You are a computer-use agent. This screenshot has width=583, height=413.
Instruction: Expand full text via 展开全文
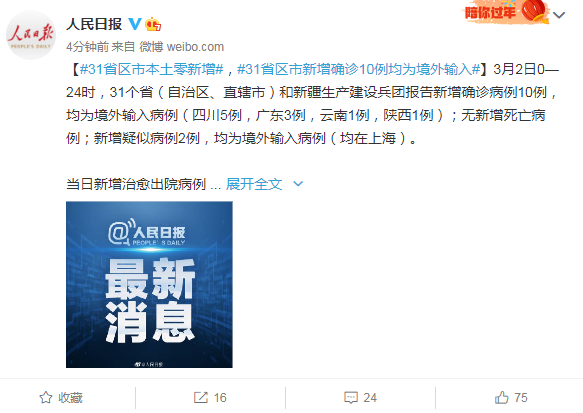pyautogui.click(x=254, y=184)
